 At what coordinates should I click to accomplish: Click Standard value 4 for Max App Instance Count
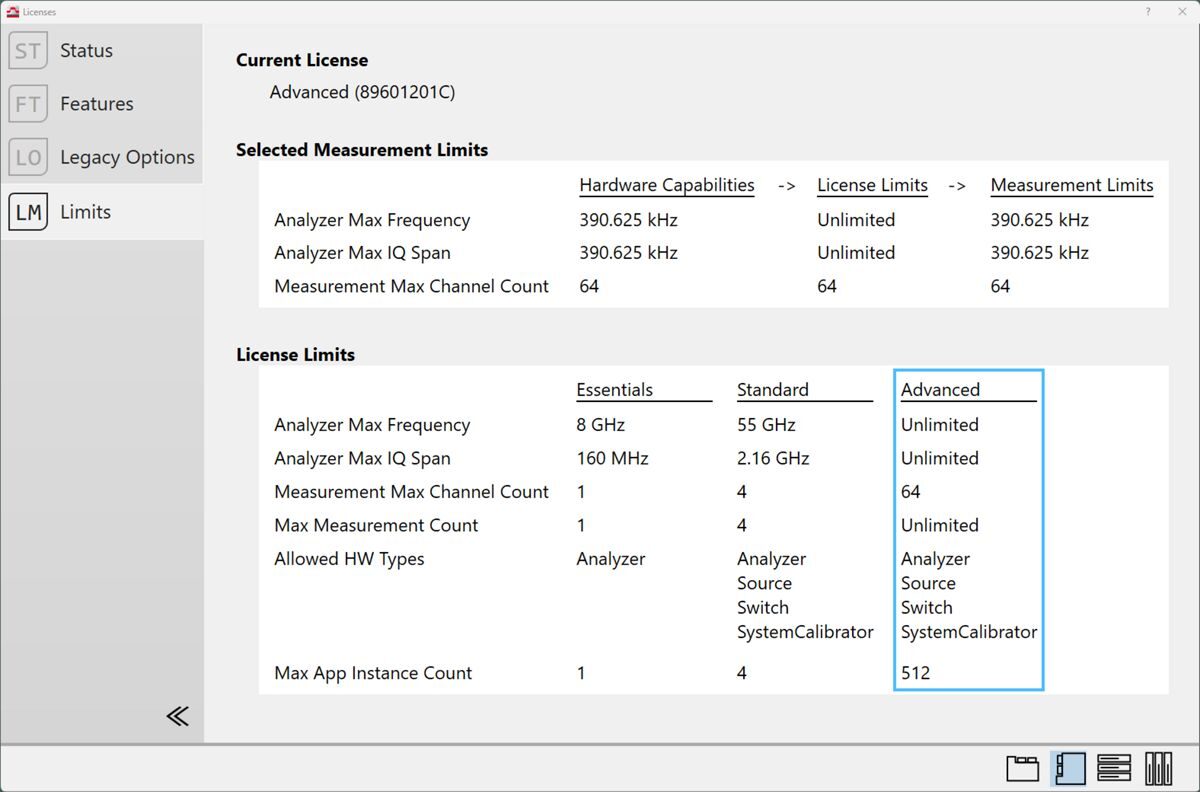pyautogui.click(x=742, y=673)
